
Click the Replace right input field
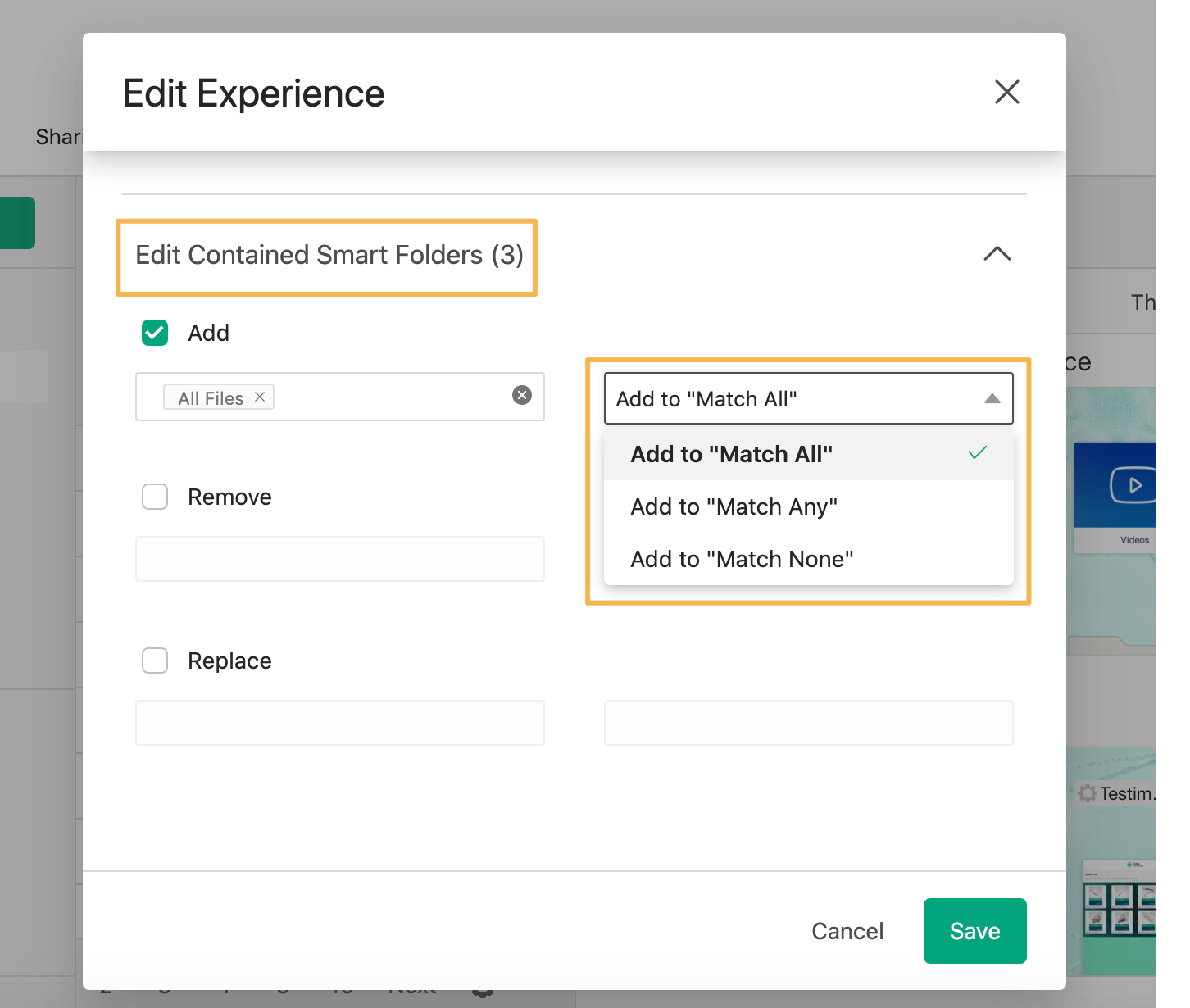pyautogui.click(x=809, y=723)
